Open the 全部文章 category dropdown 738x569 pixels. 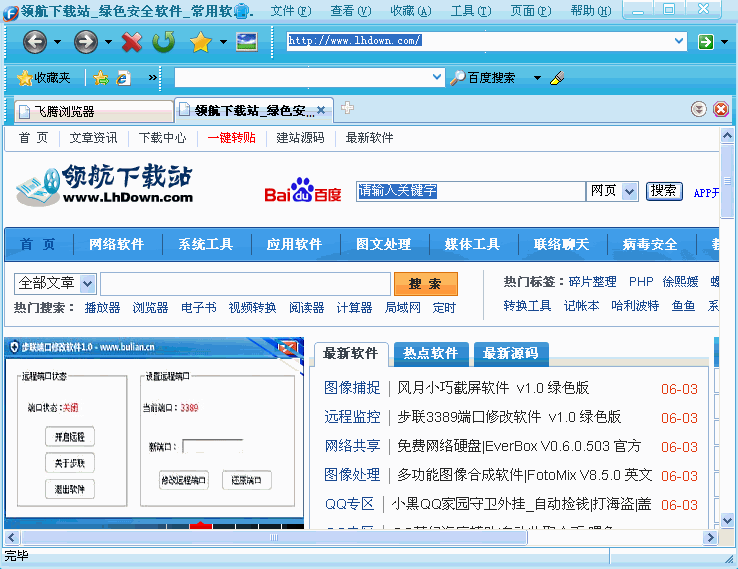tap(88, 283)
